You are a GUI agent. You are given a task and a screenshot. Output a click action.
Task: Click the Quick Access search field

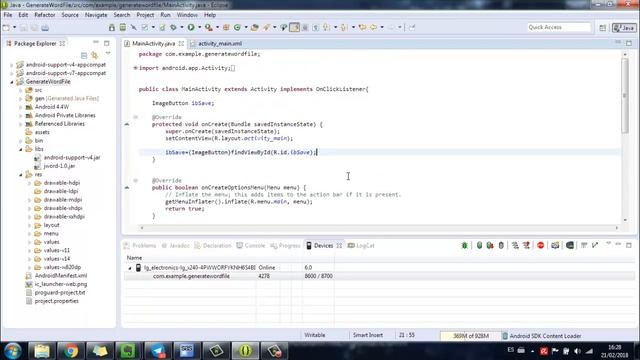coord(558,27)
